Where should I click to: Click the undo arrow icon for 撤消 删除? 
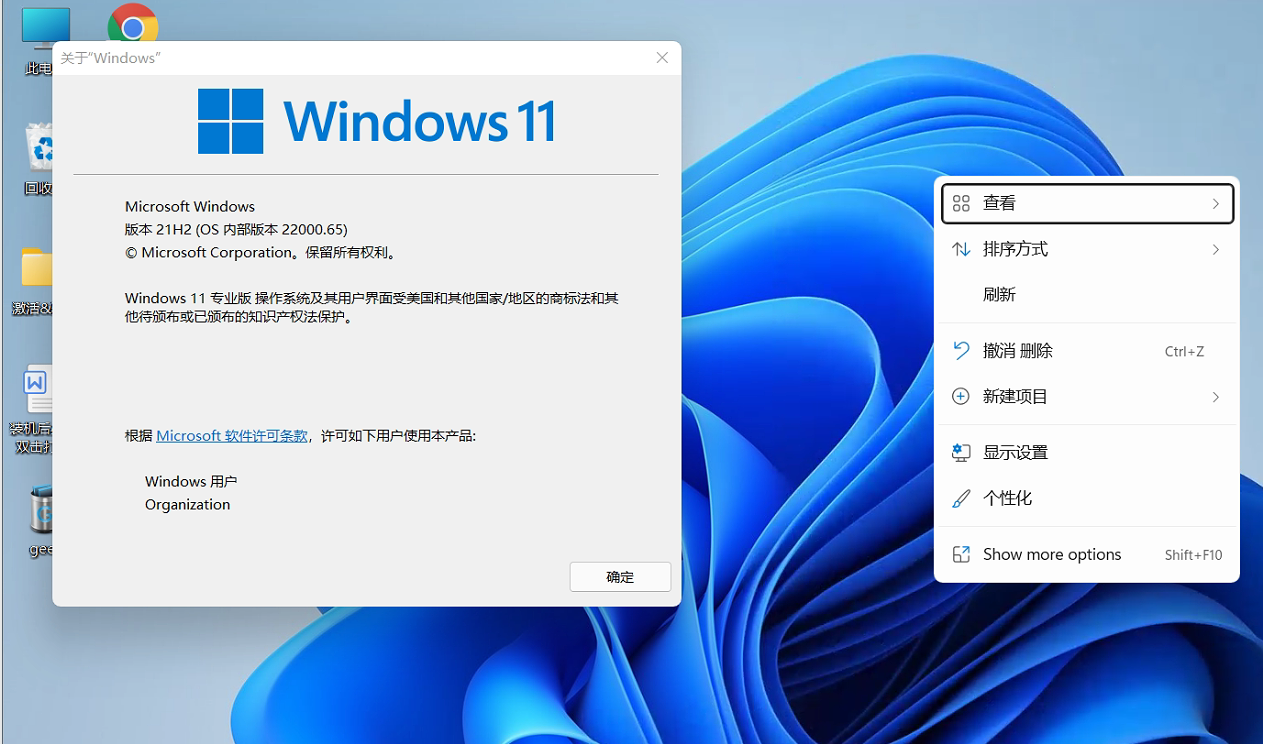pos(961,351)
